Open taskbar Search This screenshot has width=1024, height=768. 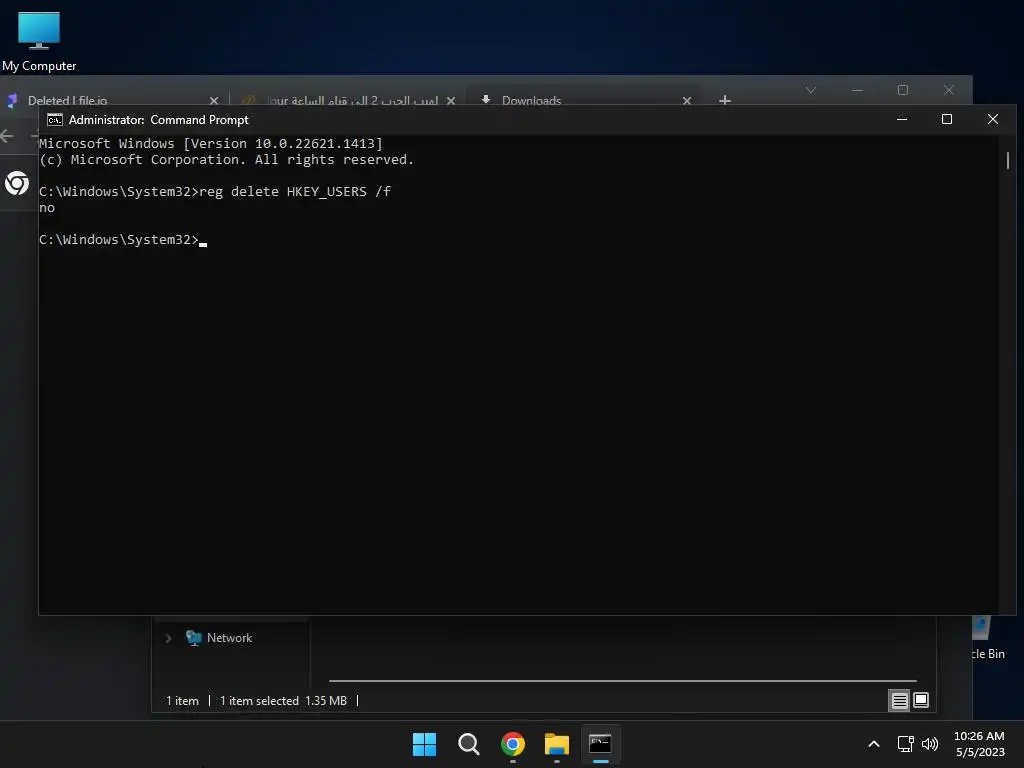(x=468, y=744)
